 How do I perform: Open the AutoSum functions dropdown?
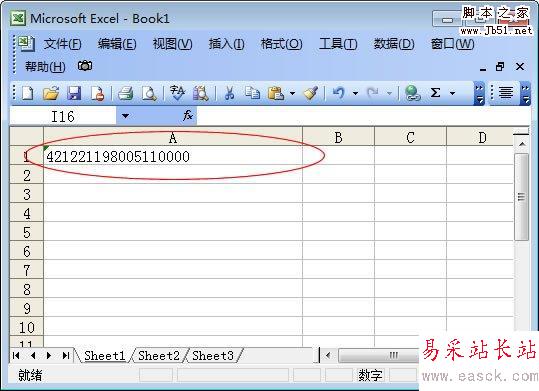(452, 93)
